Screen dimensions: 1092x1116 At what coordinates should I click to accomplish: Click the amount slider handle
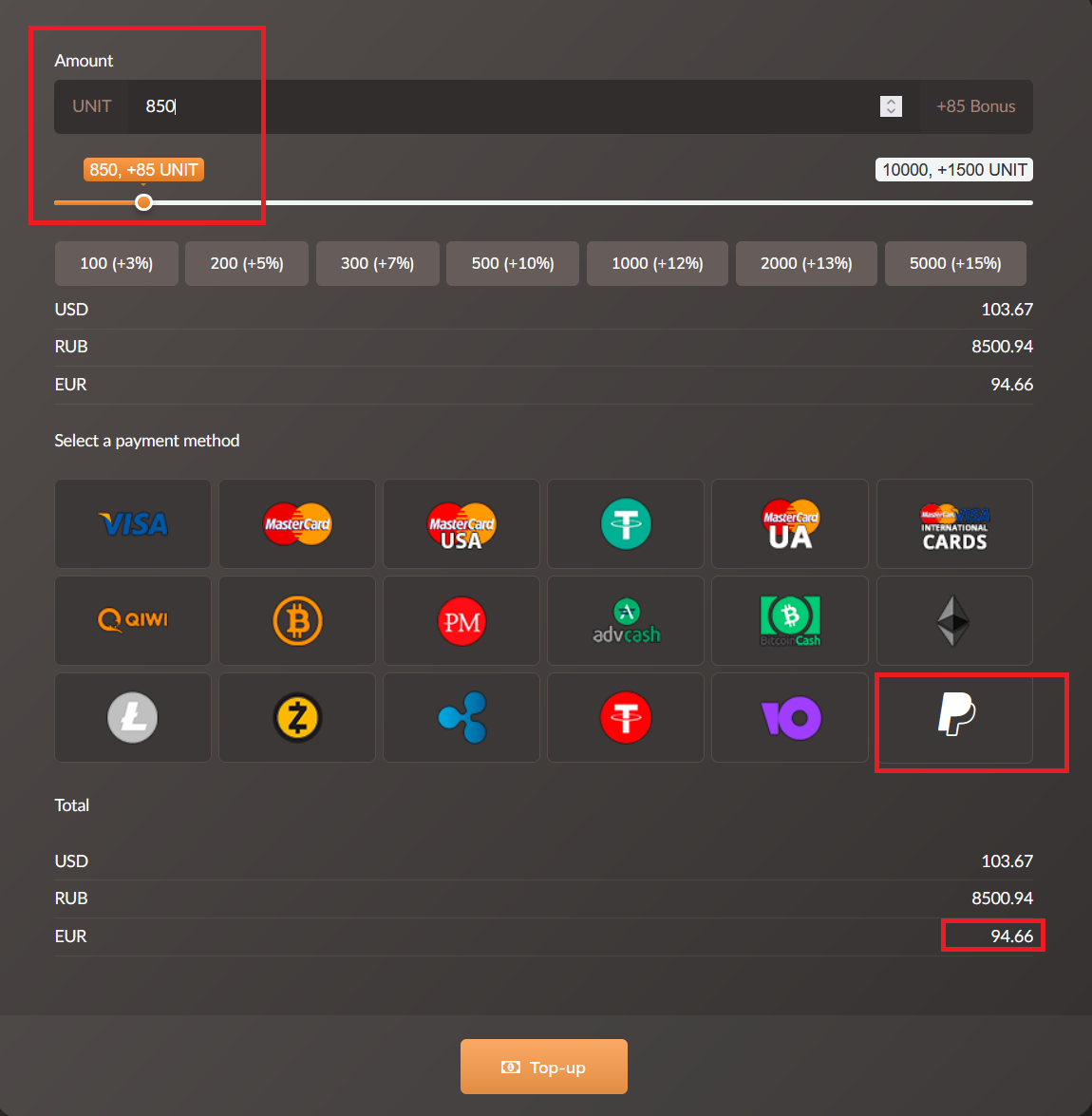click(143, 202)
